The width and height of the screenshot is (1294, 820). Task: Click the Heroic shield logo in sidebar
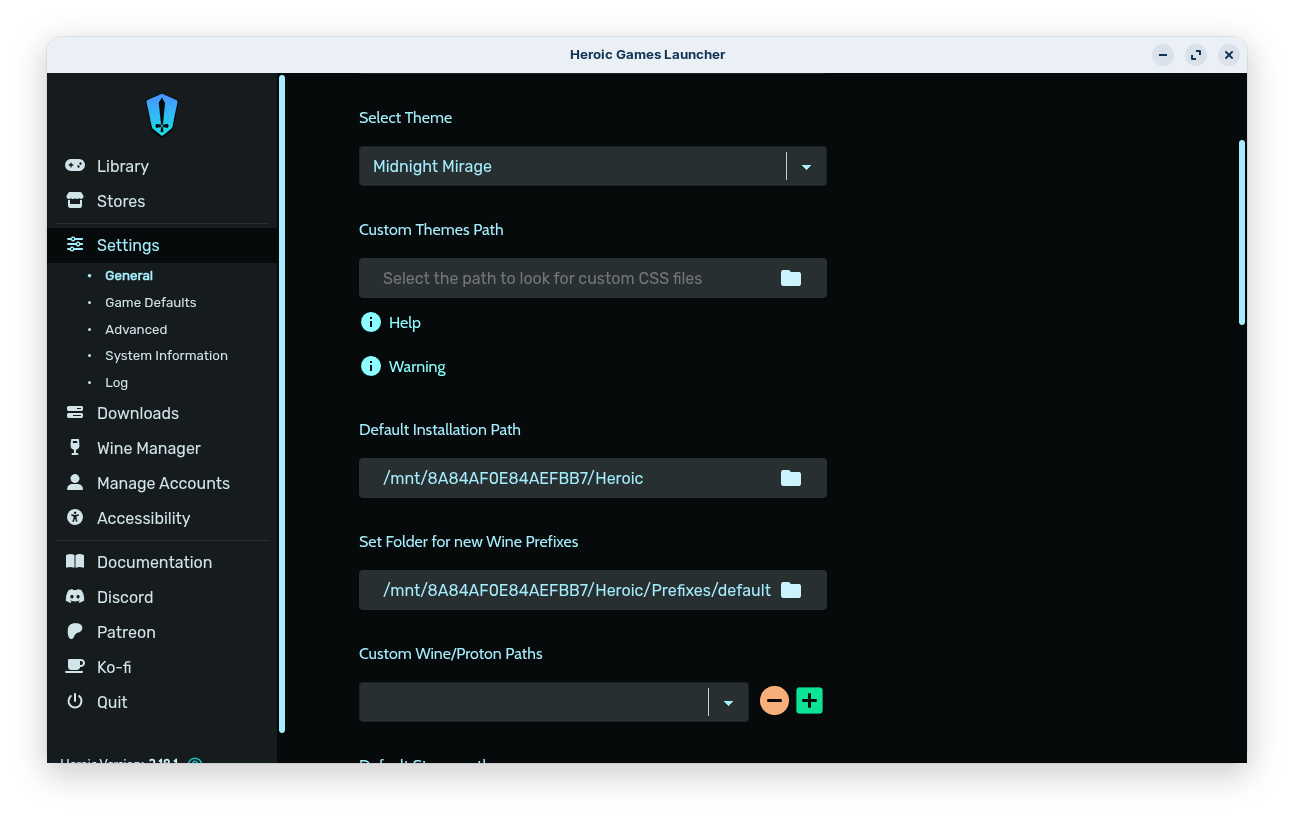(162, 114)
